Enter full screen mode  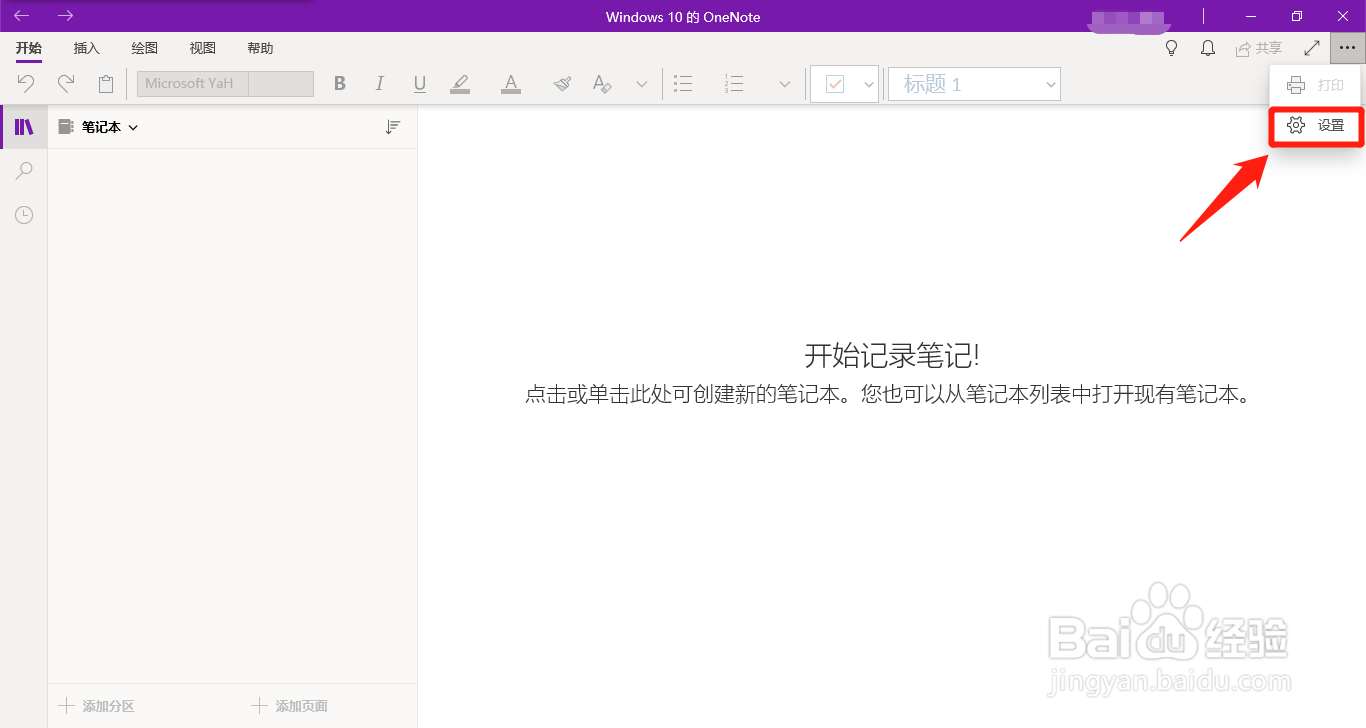click(x=1312, y=48)
